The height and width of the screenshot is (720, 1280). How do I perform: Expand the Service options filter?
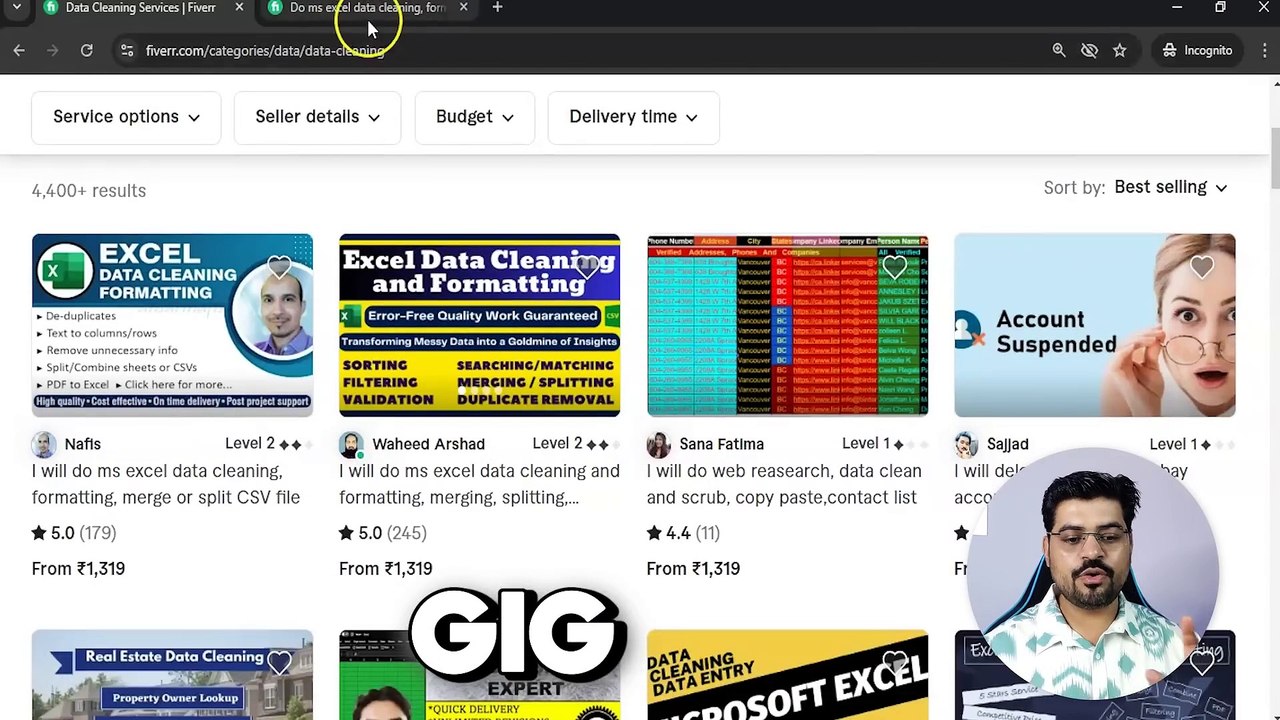click(x=126, y=117)
